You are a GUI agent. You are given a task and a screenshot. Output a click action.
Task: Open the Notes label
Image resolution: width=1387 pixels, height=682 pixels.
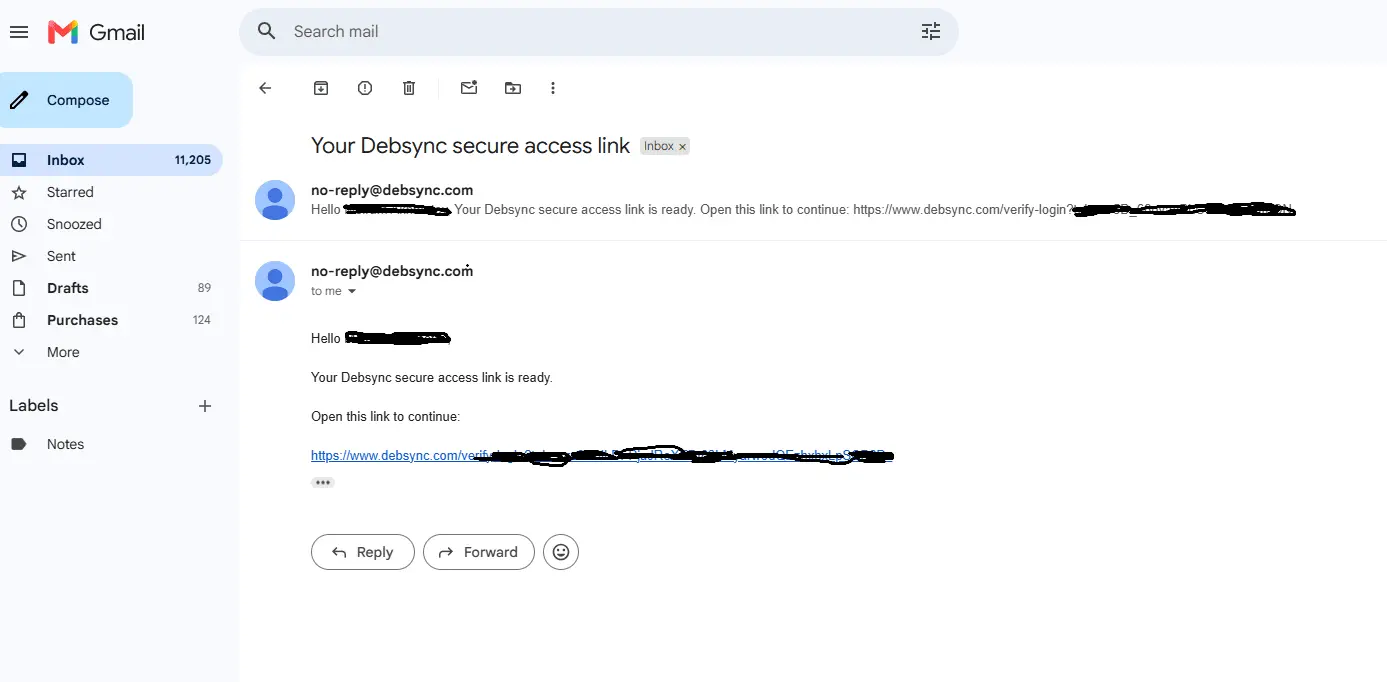[x=110, y=444]
